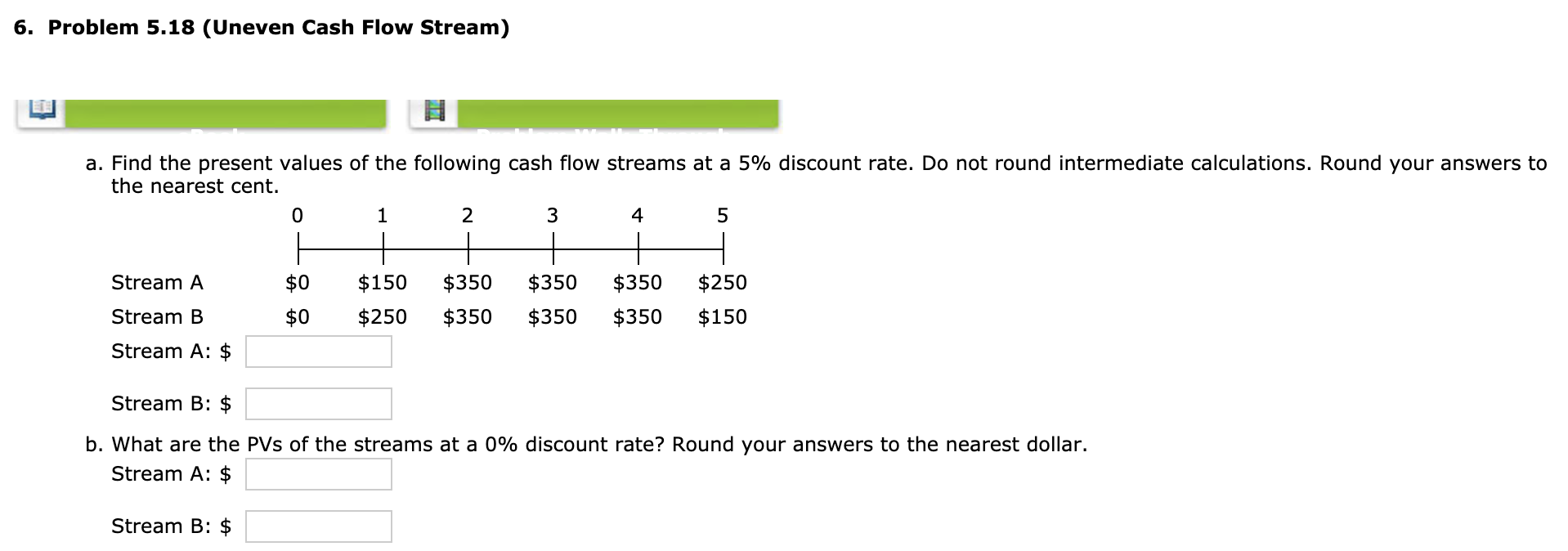Screen dimensions: 1568x551
Task: Open the Problem Walk-Through button
Action: [x=617, y=112]
